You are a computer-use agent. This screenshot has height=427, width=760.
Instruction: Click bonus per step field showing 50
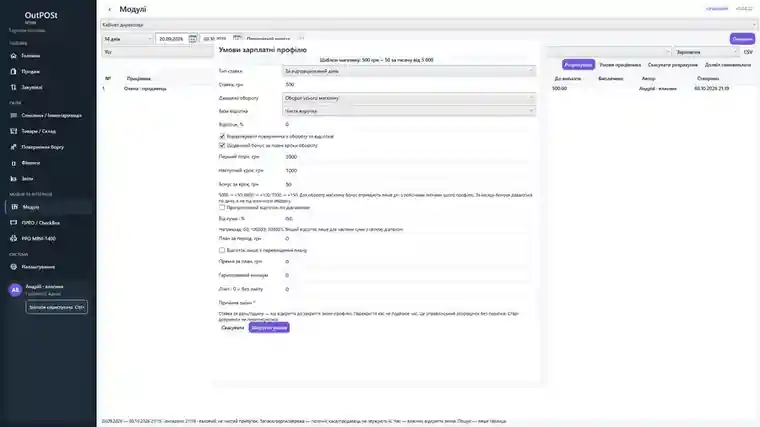click(x=409, y=184)
